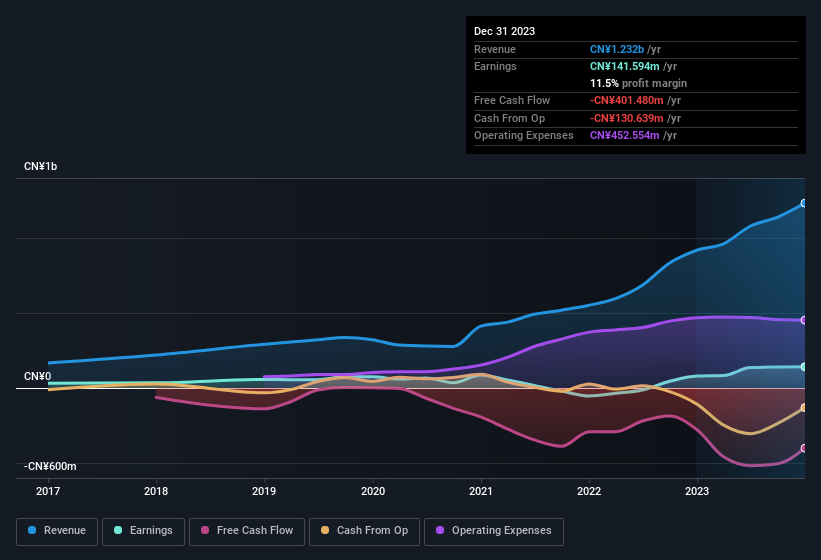The width and height of the screenshot is (821, 560).
Task: Click the pink Free Cash Flow end-point marker
Action: pyautogui.click(x=804, y=449)
